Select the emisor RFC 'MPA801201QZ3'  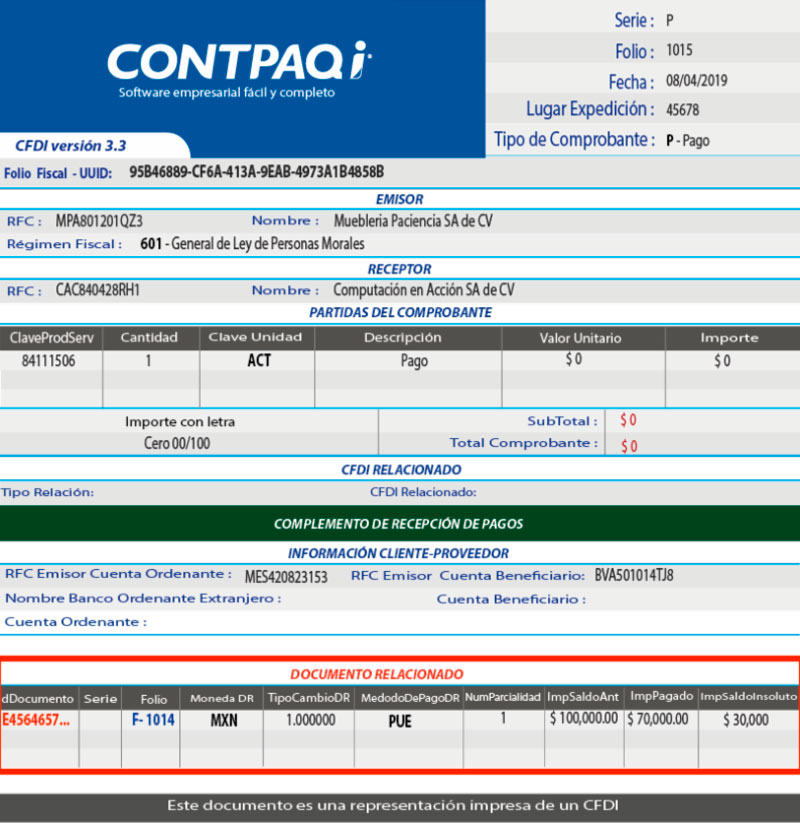99,221
